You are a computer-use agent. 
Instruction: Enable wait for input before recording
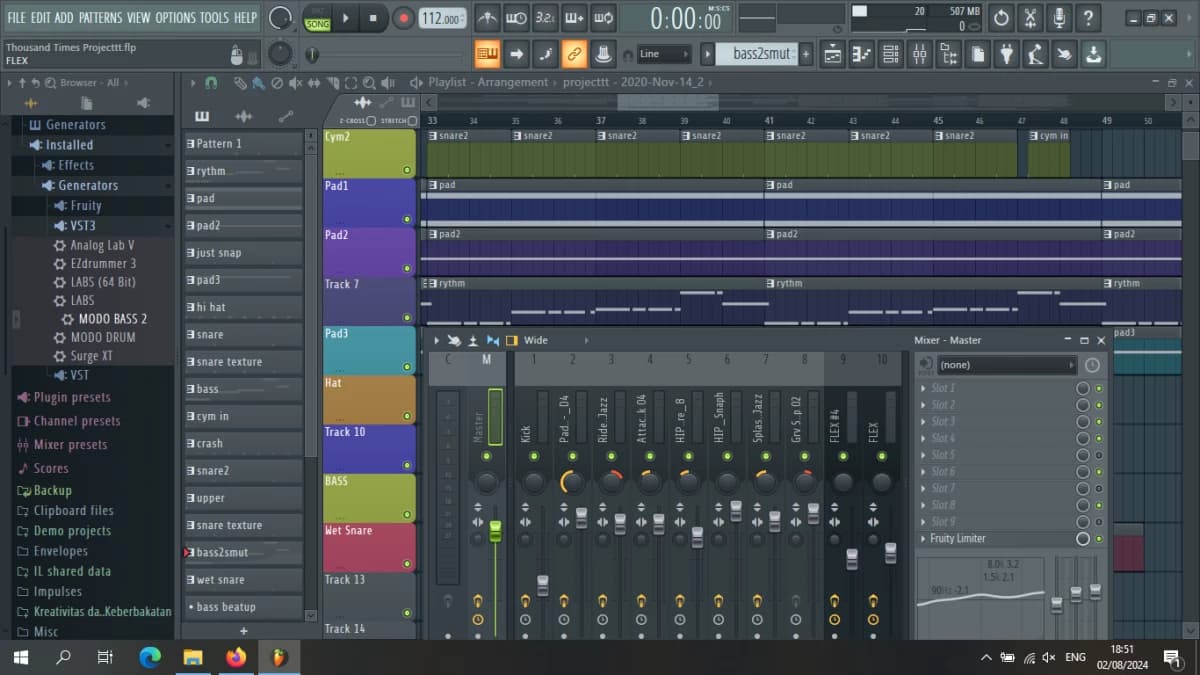pos(516,18)
